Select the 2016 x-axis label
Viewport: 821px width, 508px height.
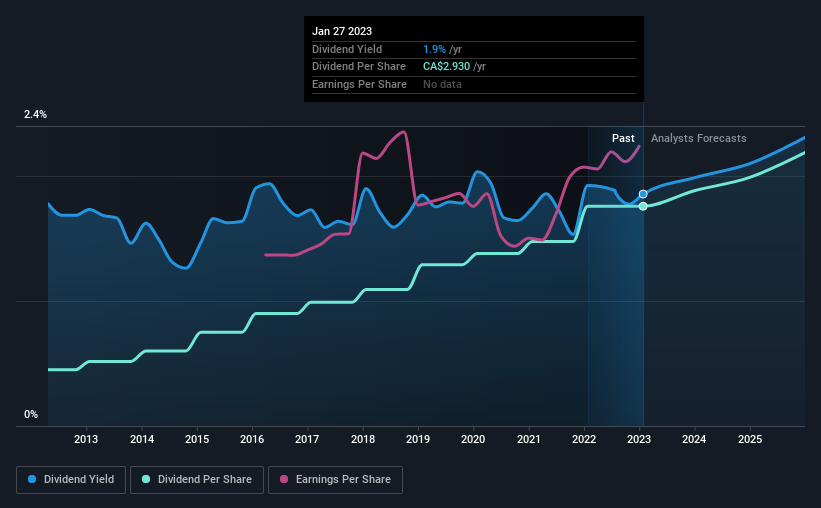pyautogui.click(x=252, y=439)
